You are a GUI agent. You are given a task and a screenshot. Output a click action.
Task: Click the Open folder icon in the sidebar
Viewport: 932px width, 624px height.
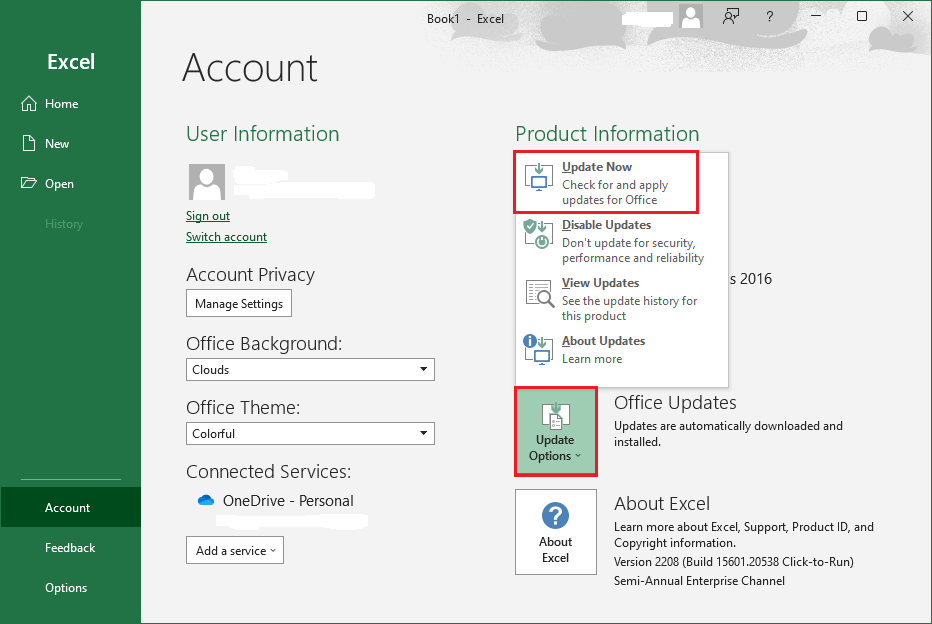(29, 183)
